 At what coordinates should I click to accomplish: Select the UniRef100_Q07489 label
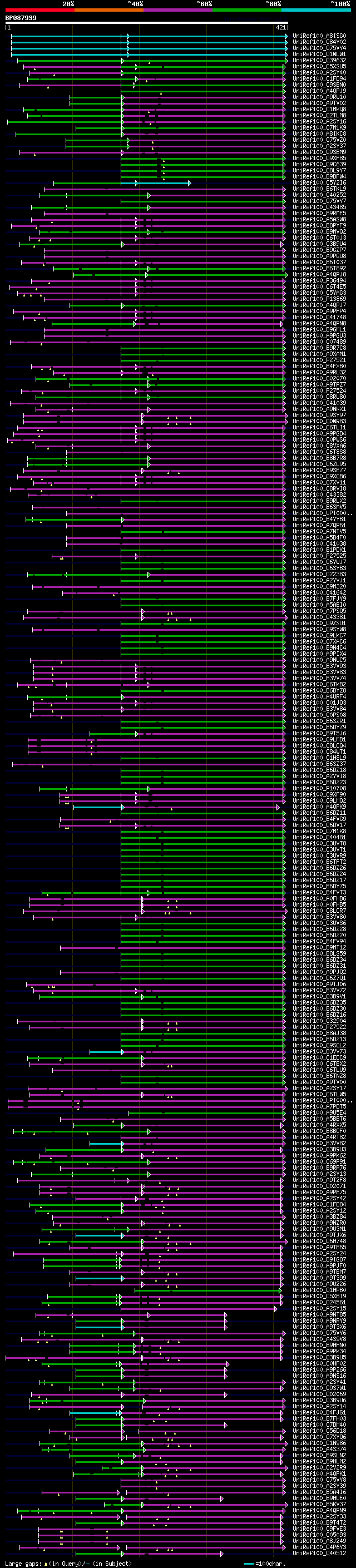point(319,342)
